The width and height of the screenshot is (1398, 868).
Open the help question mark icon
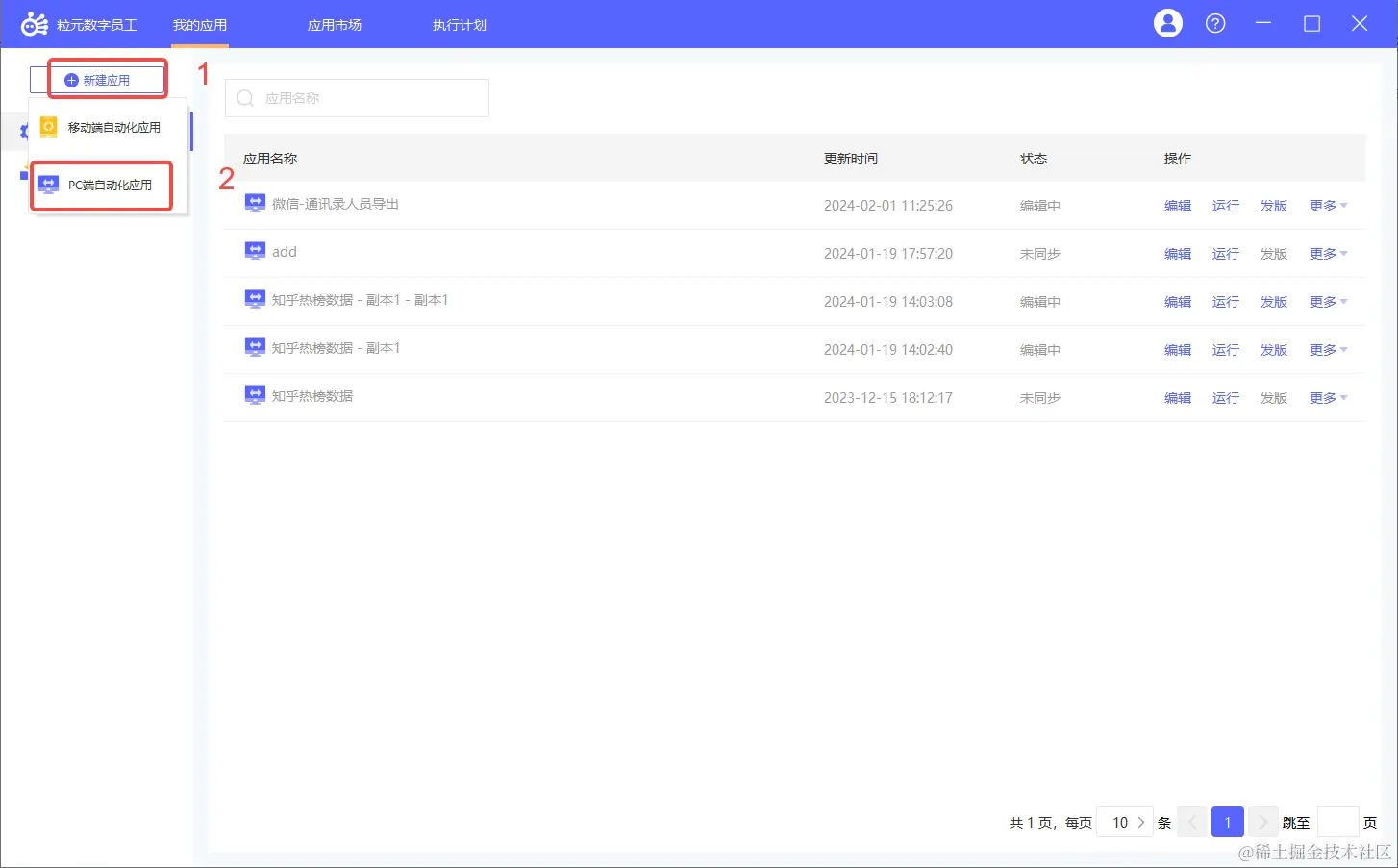pyautogui.click(x=1215, y=23)
